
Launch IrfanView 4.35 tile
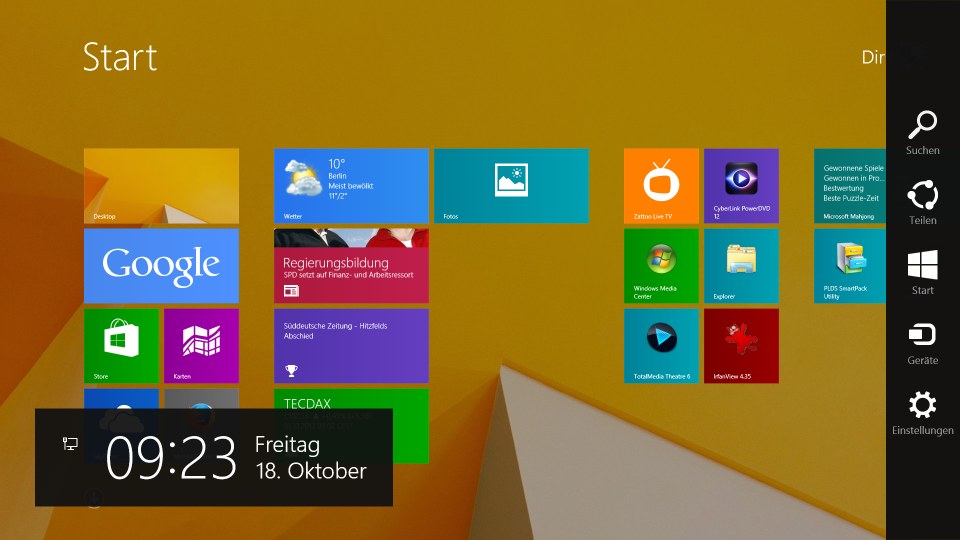point(741,346)
